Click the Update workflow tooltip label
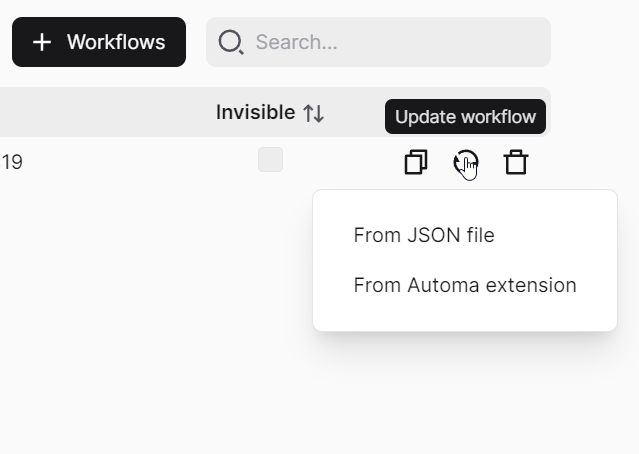The height and width of the screenshot is (454, 639). (465, 117)
